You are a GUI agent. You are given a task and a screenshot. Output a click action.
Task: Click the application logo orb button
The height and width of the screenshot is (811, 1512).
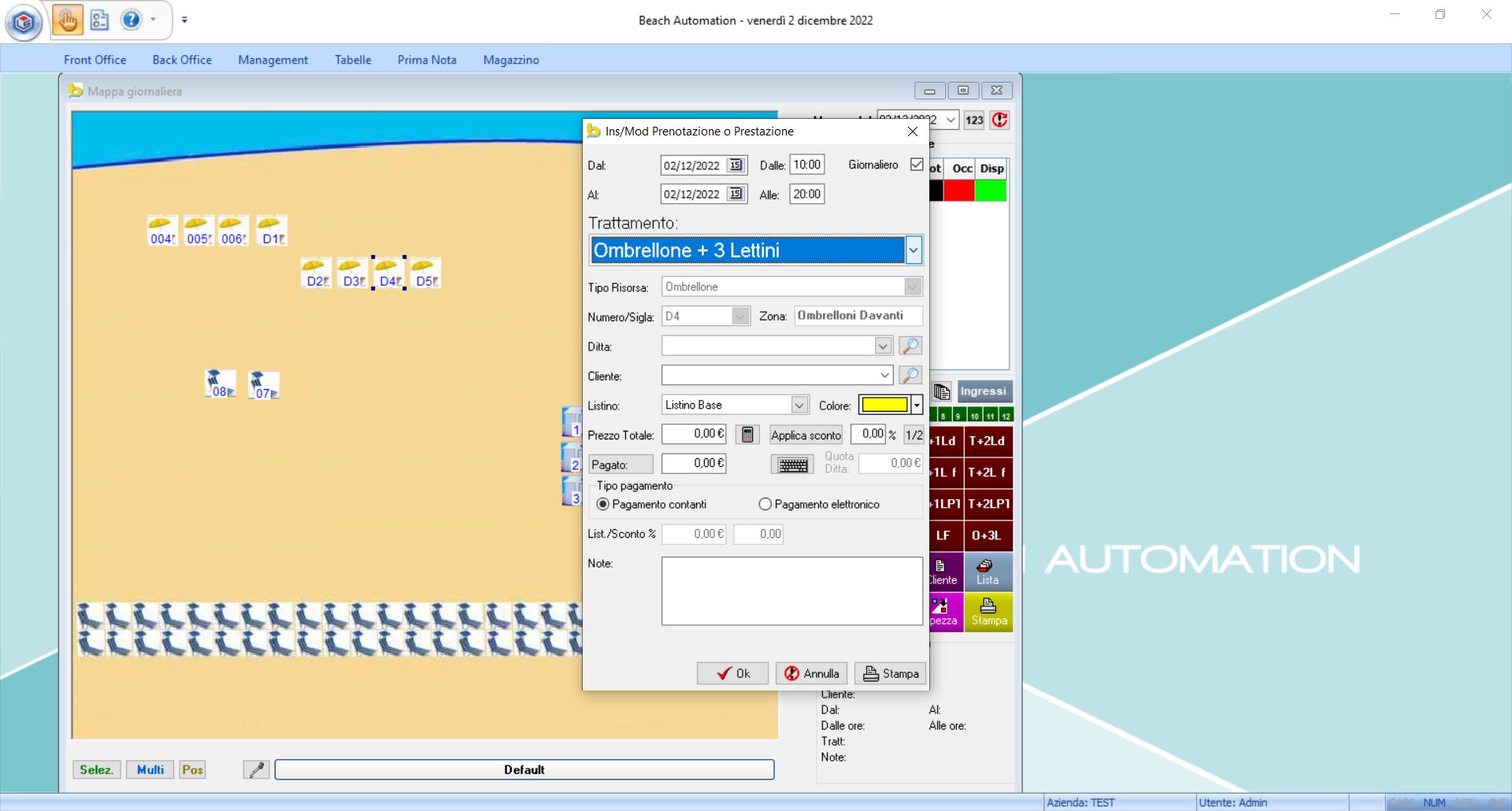click(x=24, y=22)
